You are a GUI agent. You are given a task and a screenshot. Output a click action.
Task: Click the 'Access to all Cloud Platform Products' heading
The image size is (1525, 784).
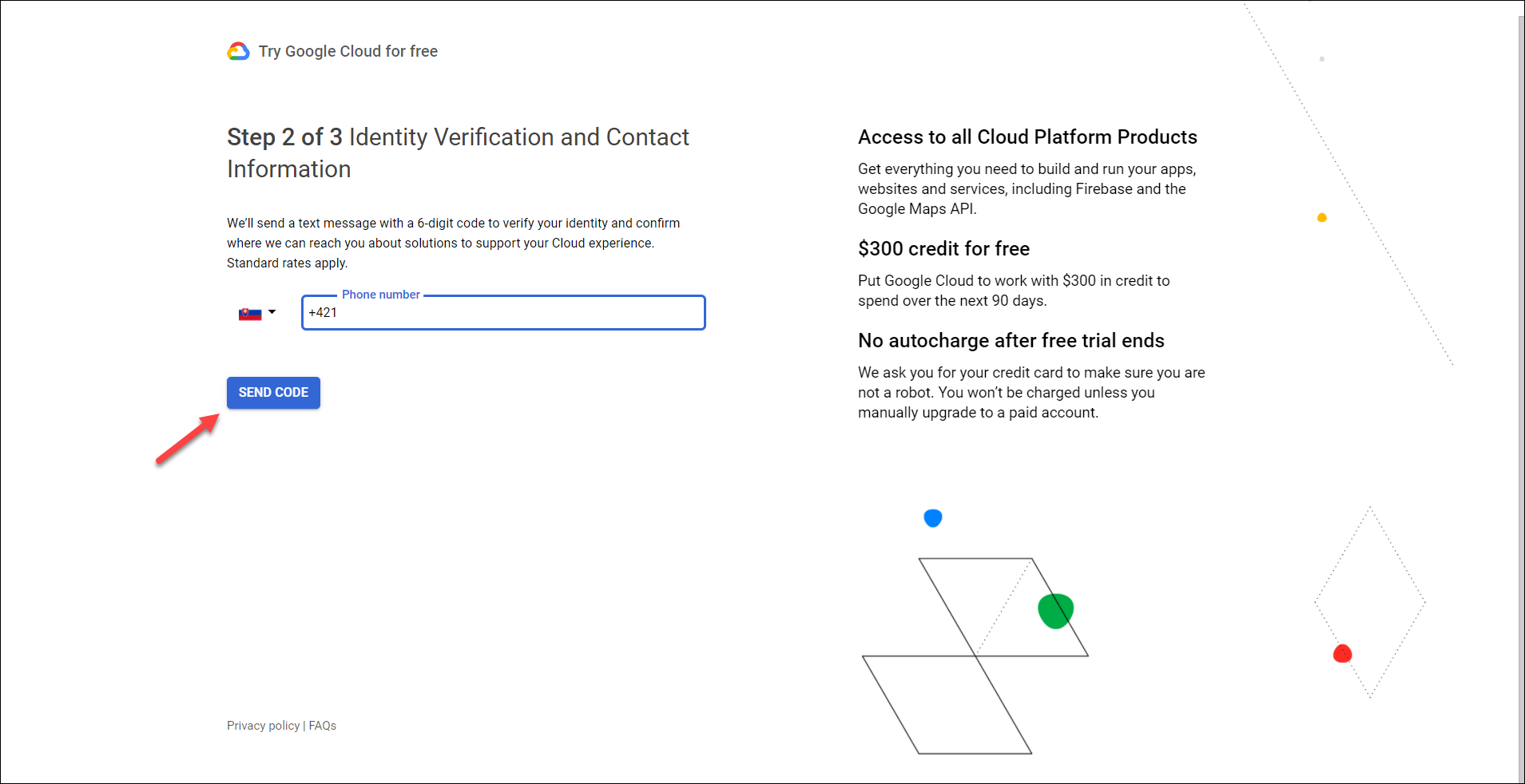click(x=1027, y=137)
